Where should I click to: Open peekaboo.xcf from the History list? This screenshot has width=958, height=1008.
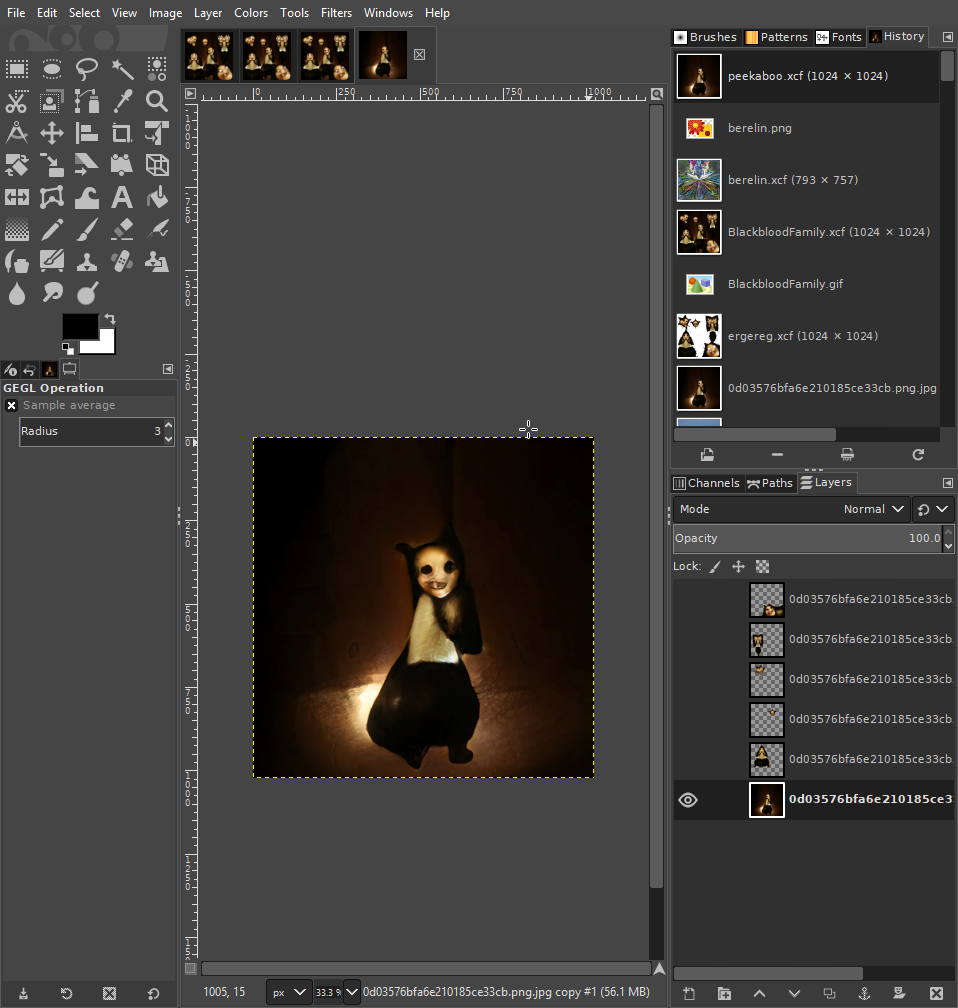click(806, 76)
